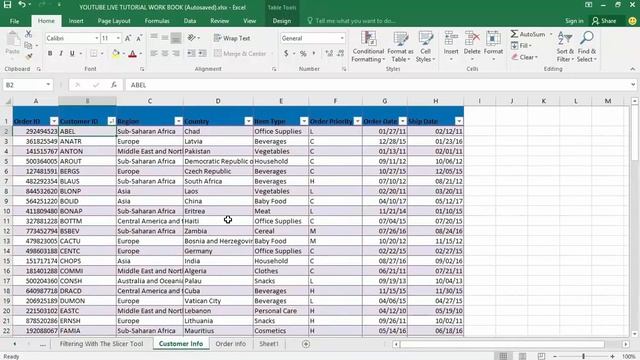640x360 pixels.
Task: Click the Increase Indent icon
Action: coord(202,53)
